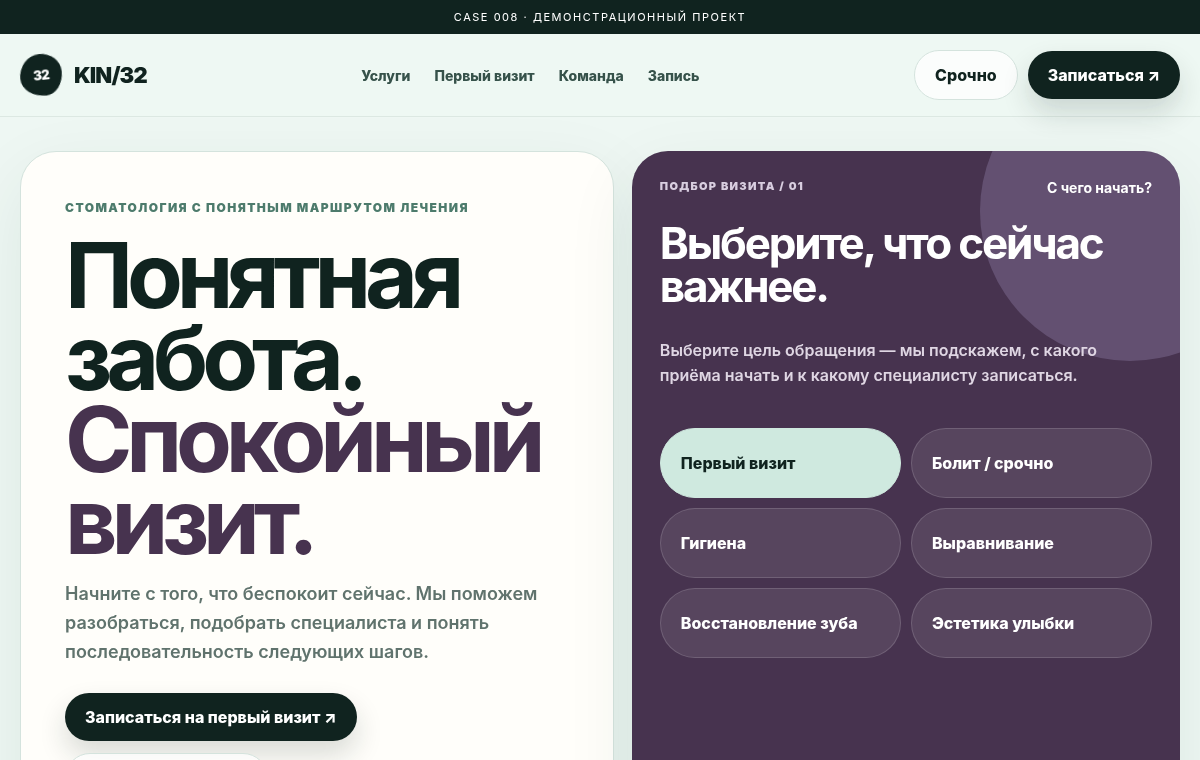The image size is (1200, 760).
Task: Choose the Гигиена option chip
Action: 780,543
